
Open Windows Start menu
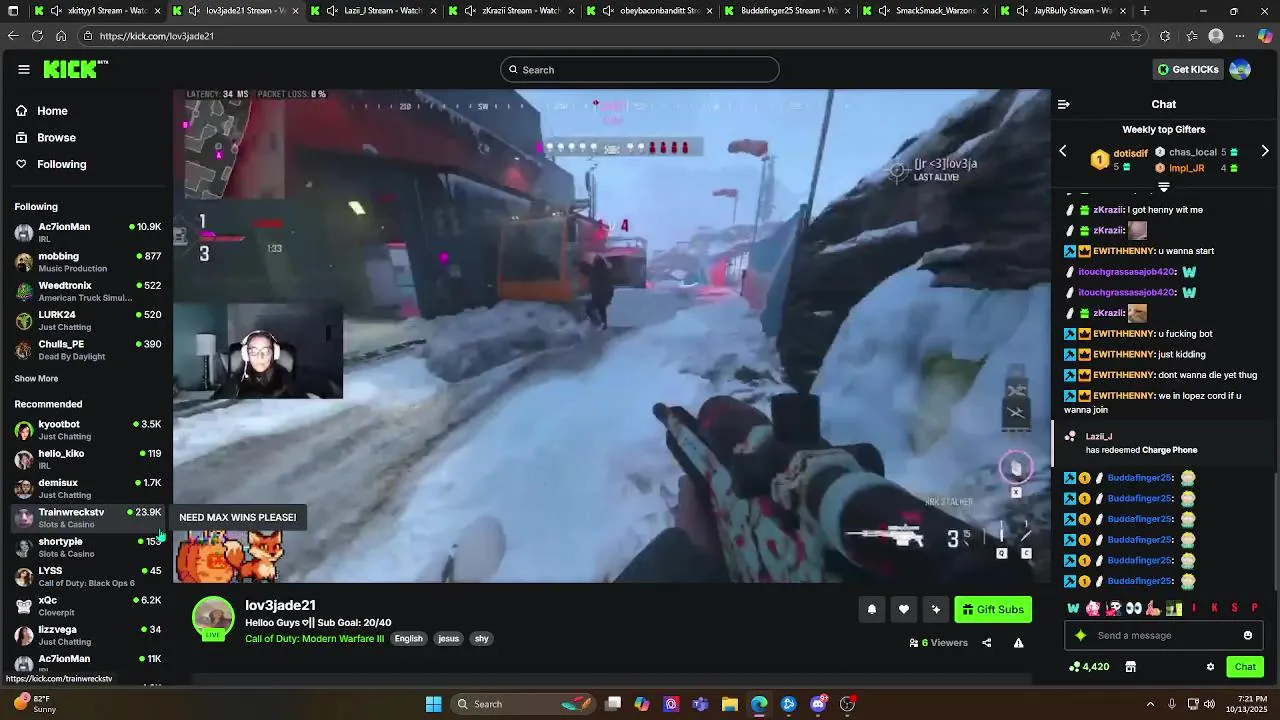(434, 704)
